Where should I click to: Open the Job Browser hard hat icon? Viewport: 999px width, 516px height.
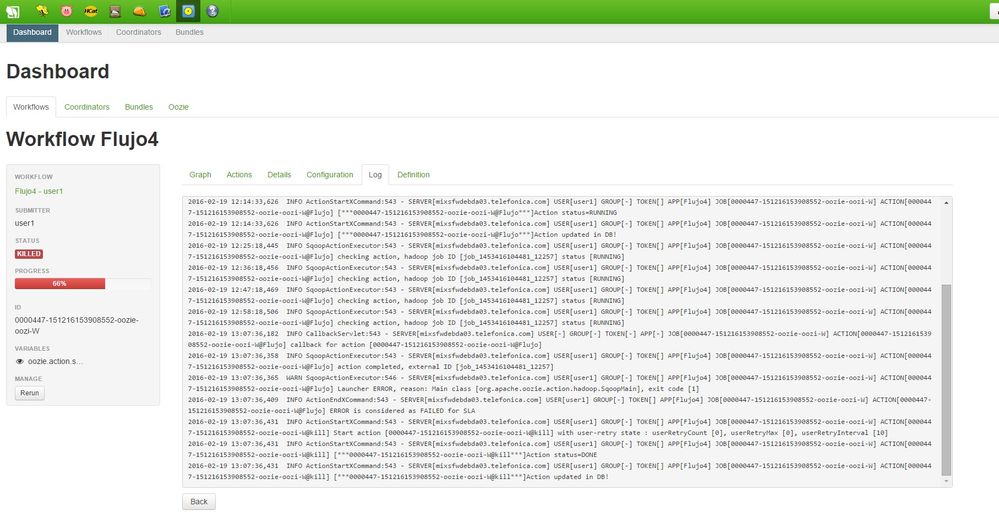pyautogui.click(x=140, y=11)
